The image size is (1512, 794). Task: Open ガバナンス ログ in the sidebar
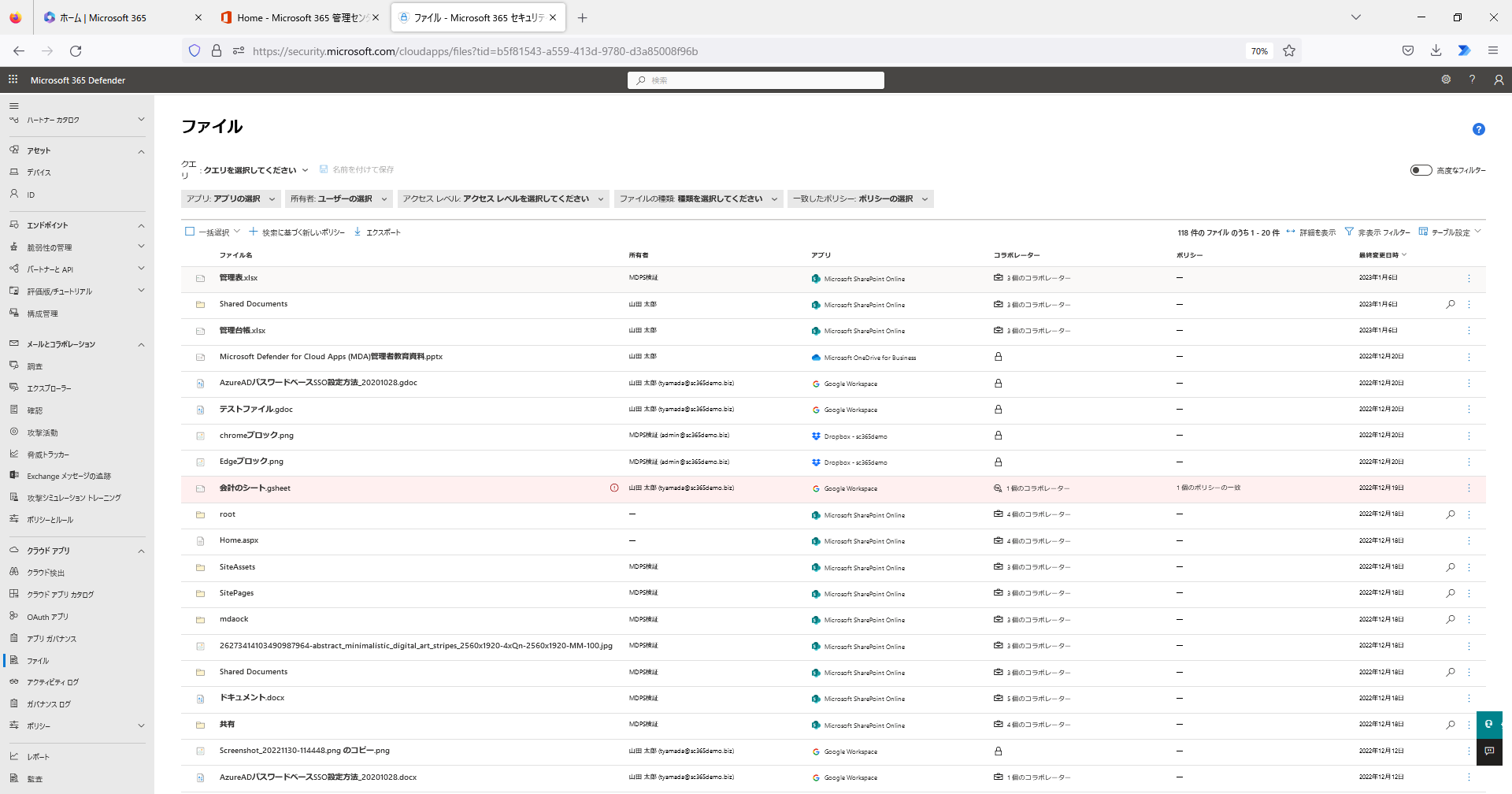coord(49,704)
